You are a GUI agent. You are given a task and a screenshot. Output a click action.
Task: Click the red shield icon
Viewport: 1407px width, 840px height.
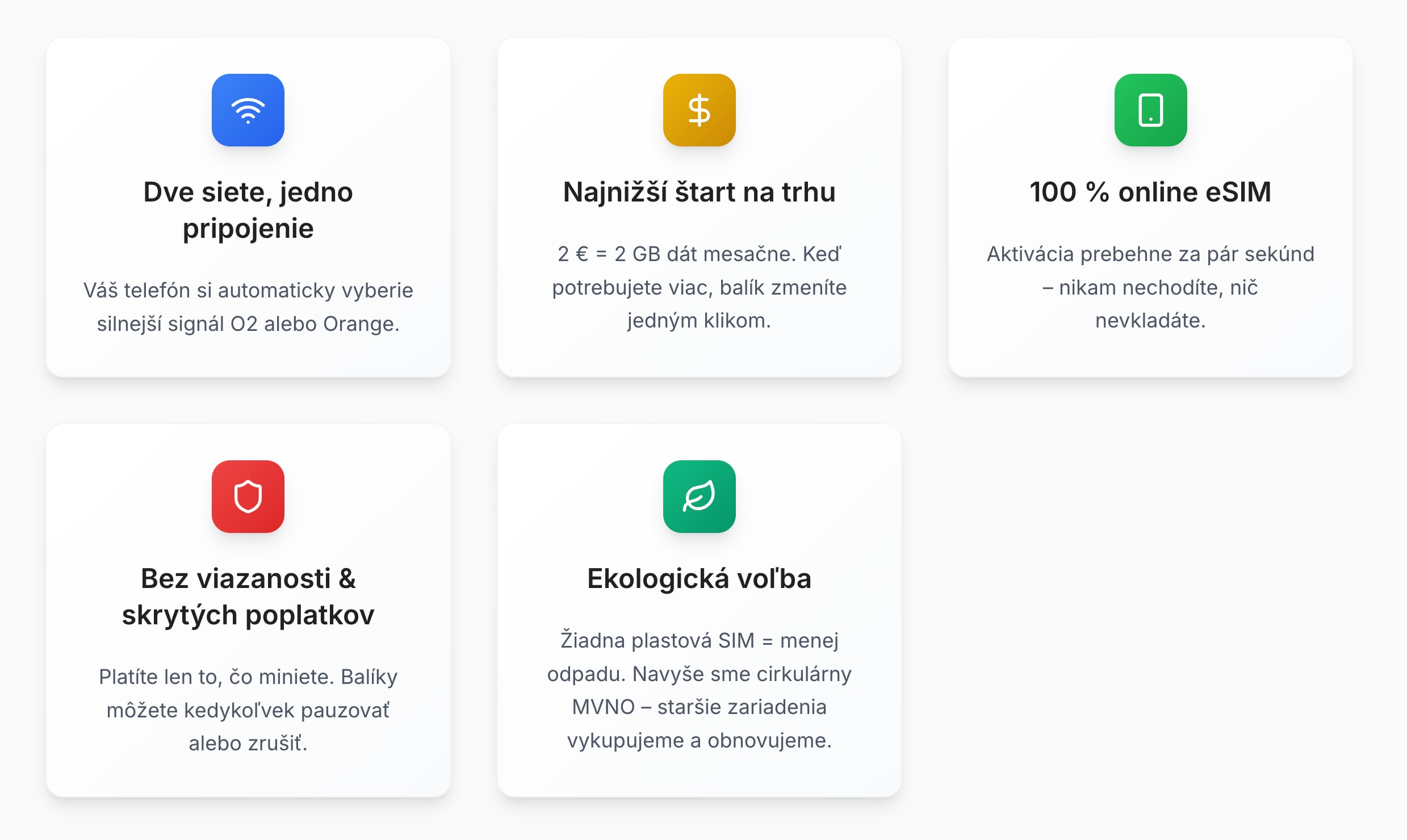click(248, 497)
